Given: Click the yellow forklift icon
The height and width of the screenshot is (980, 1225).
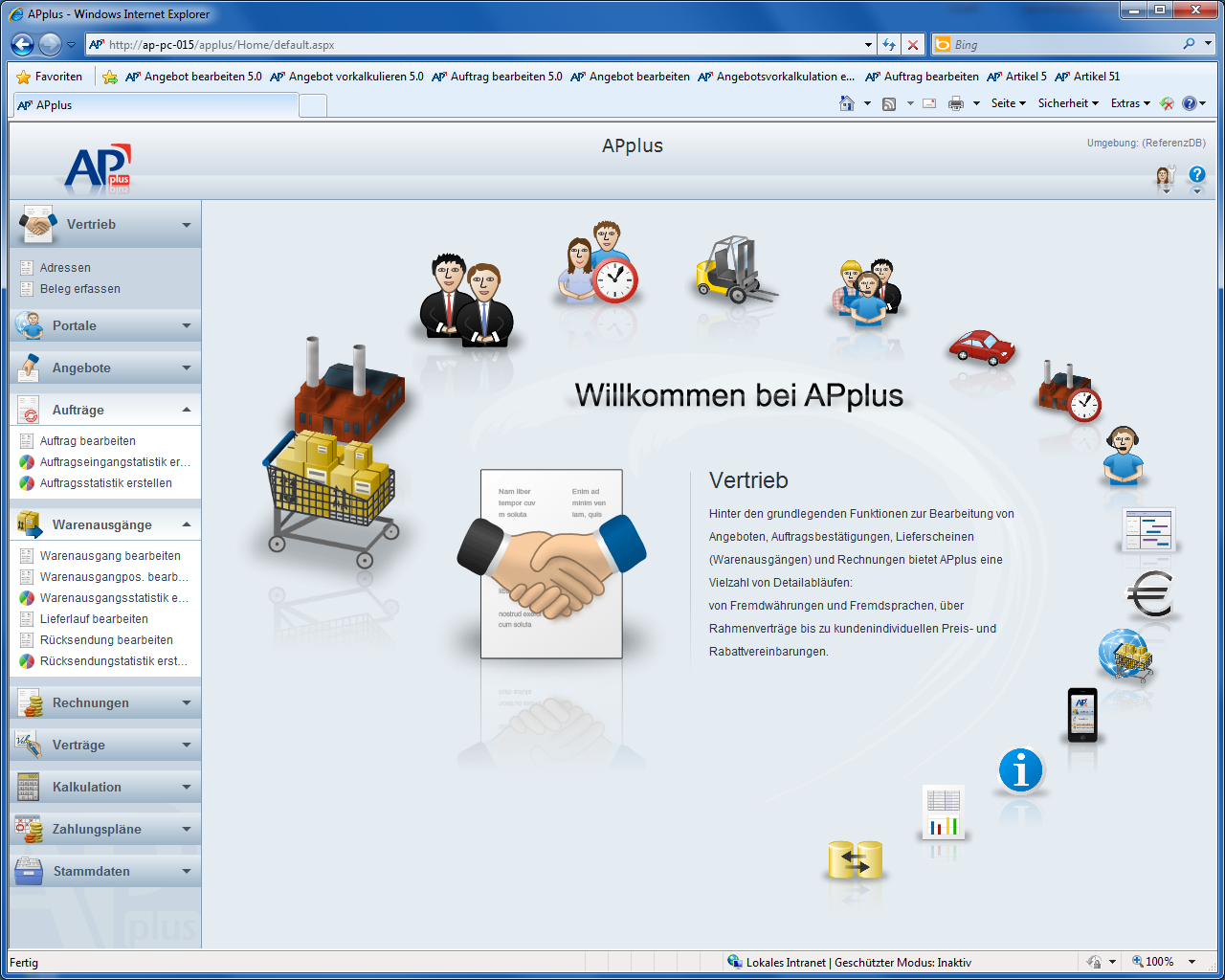Looking at the screenshot, I should [732, 271].
